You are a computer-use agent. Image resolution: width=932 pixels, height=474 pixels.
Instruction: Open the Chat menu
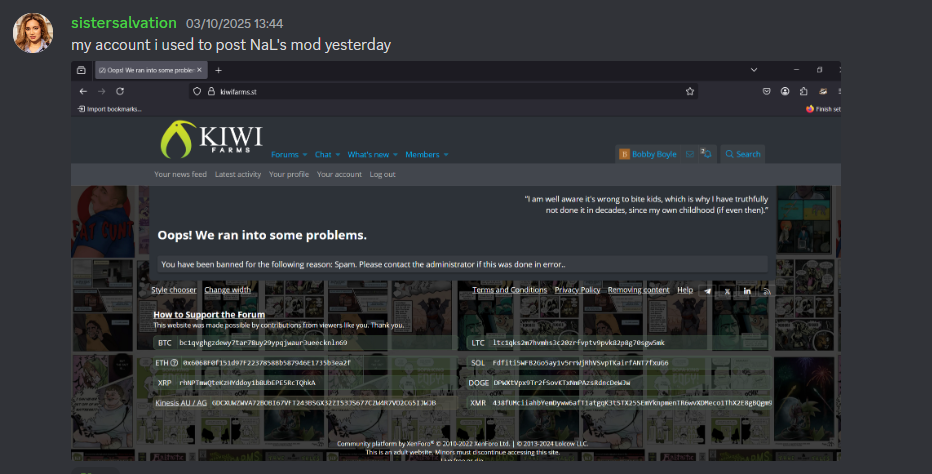pos(323,155)
